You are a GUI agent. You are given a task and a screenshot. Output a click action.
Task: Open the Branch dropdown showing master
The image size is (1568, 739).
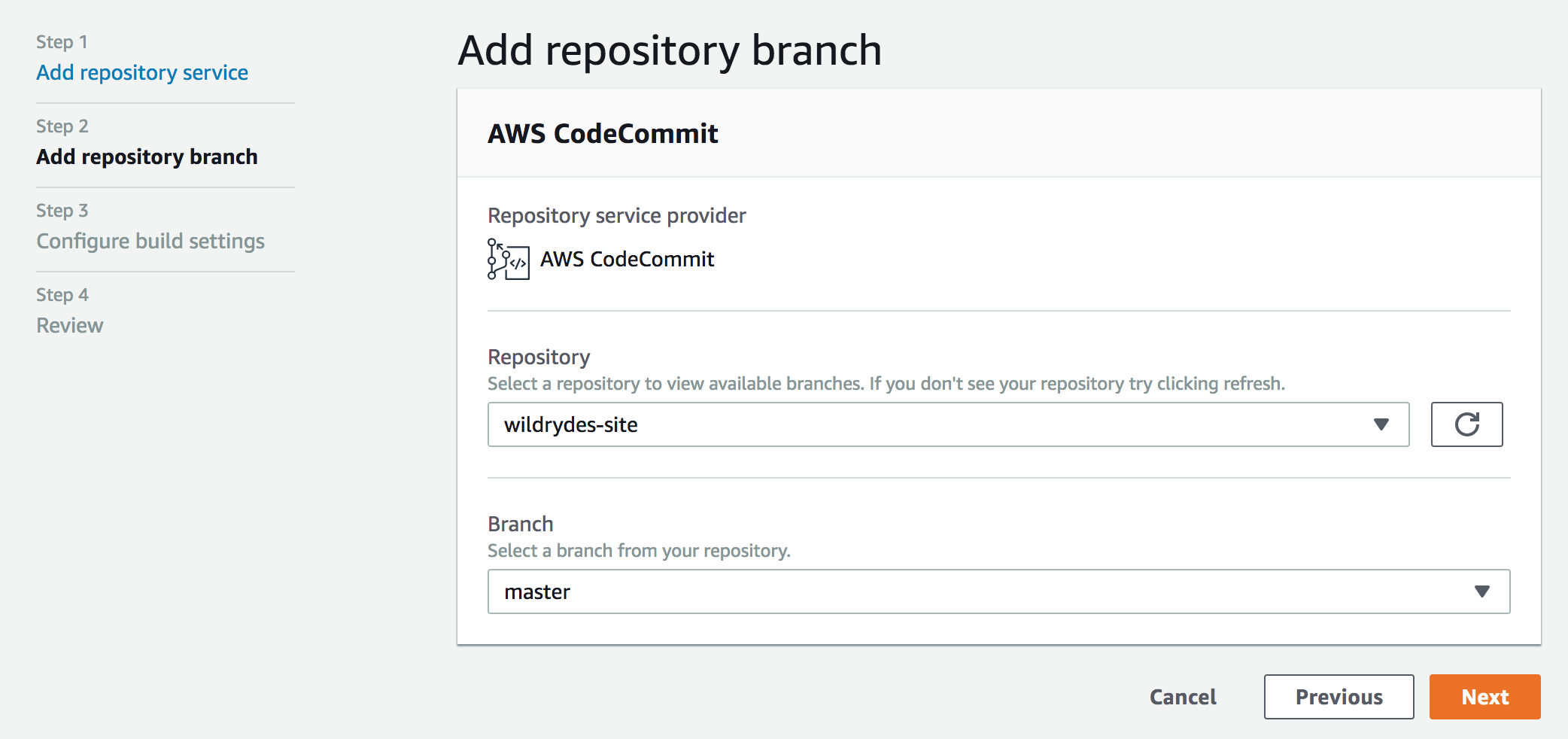pyautogui.click(x=998, y=592)
